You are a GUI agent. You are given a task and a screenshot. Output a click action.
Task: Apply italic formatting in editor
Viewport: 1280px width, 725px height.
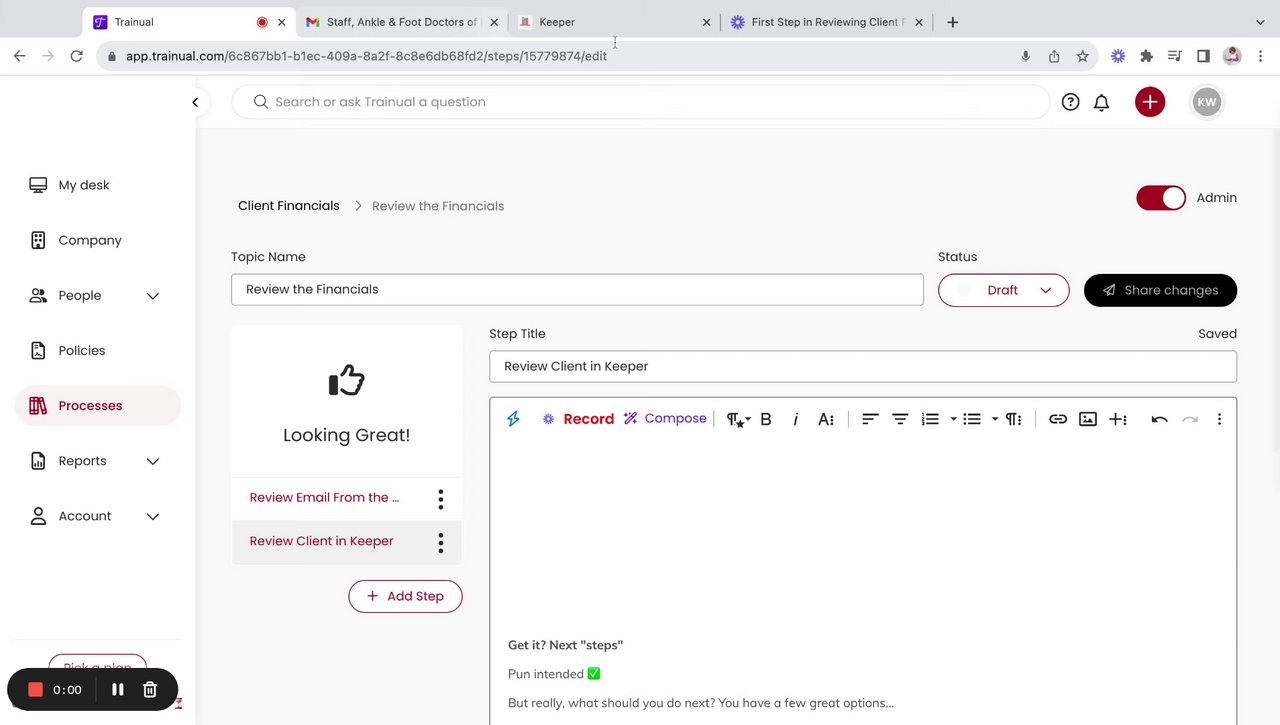tap(795, 419)
